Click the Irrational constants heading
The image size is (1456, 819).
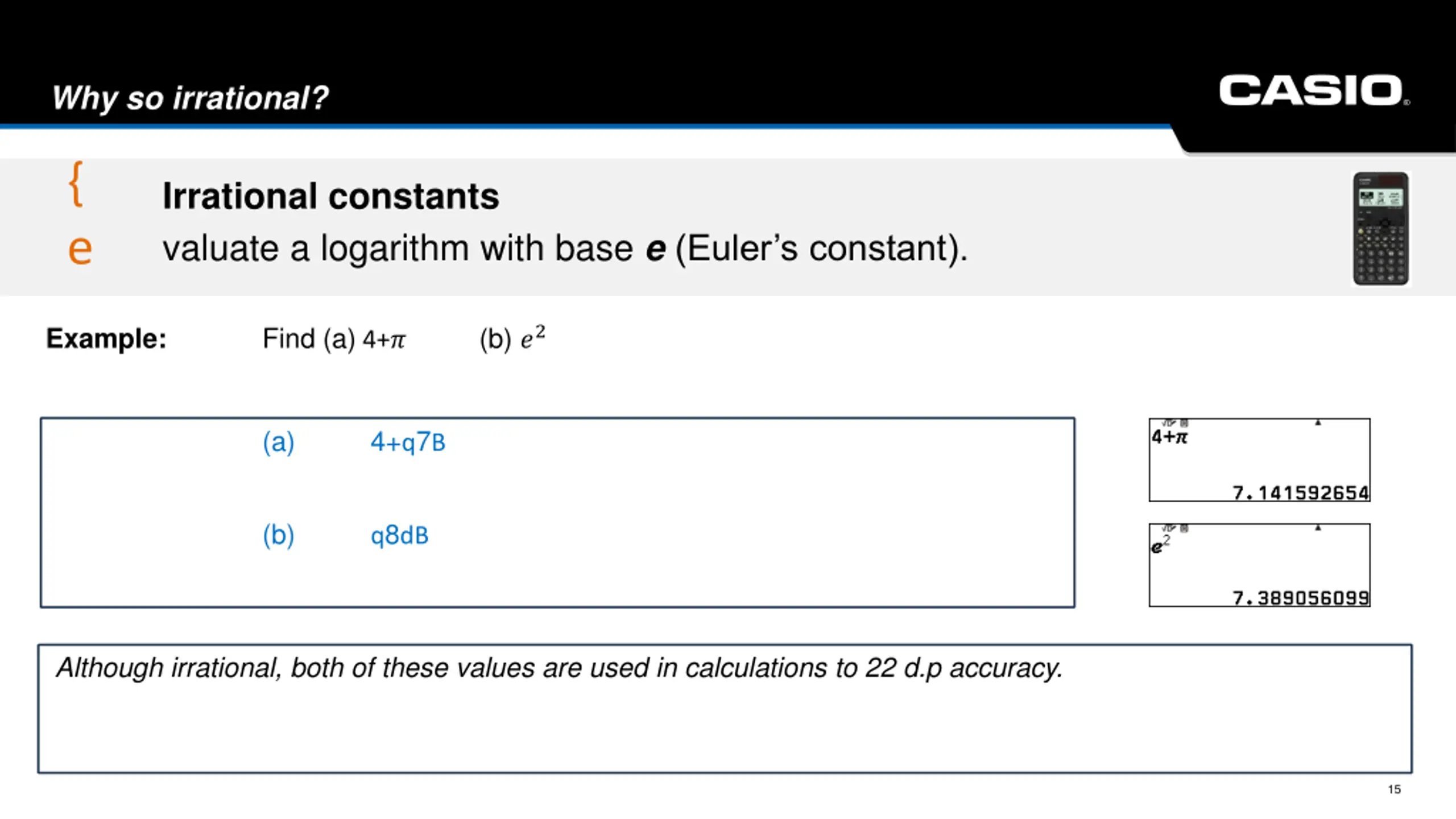coord(330,196)
